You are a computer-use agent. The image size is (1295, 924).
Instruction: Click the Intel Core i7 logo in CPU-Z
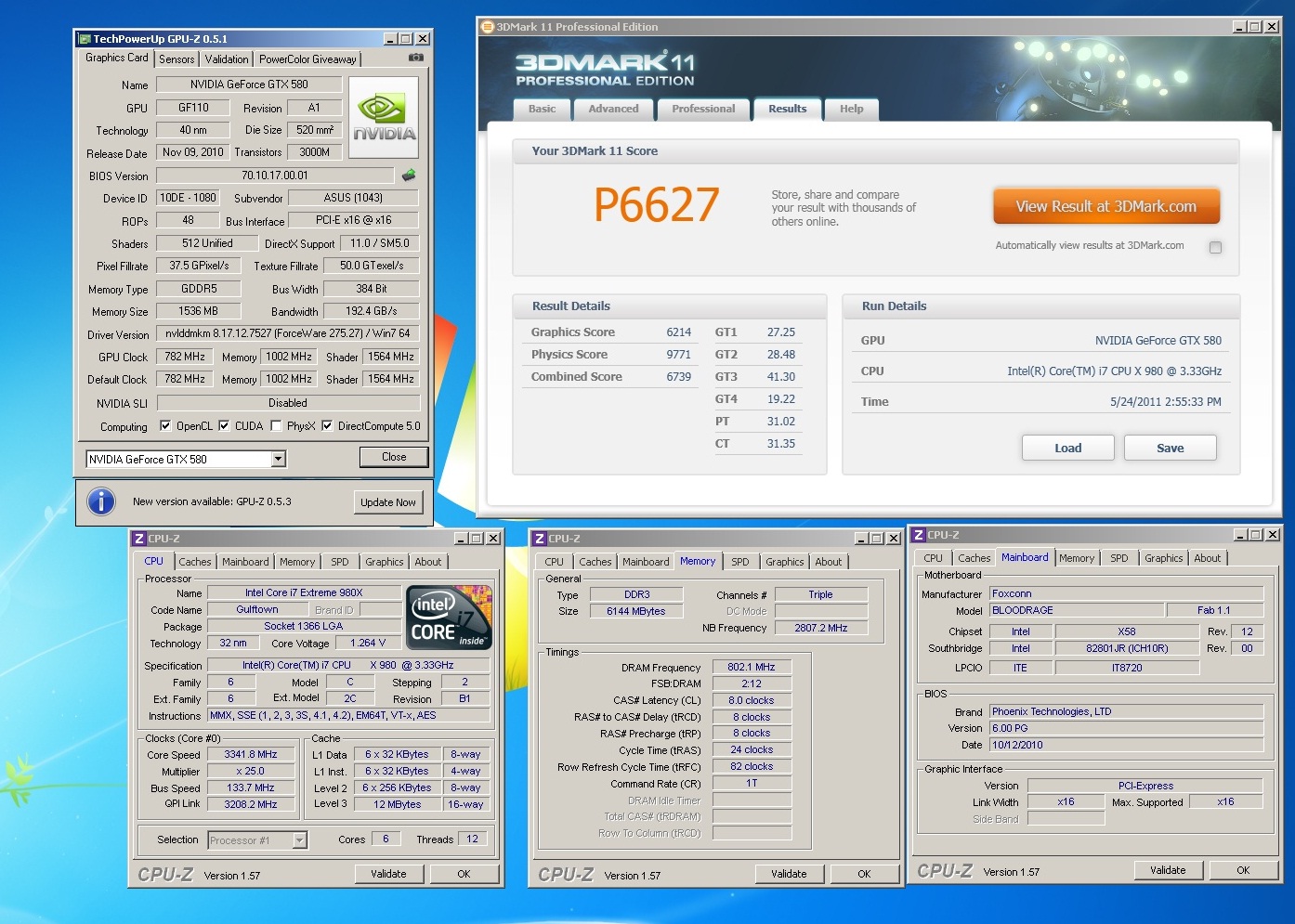450,617
